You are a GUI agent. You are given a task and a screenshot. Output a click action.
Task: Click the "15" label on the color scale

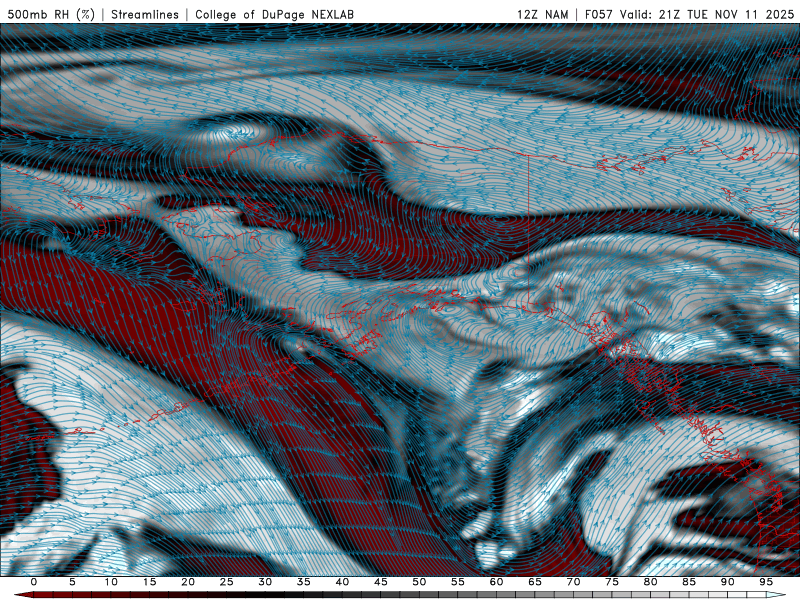(x=149, y=582)
